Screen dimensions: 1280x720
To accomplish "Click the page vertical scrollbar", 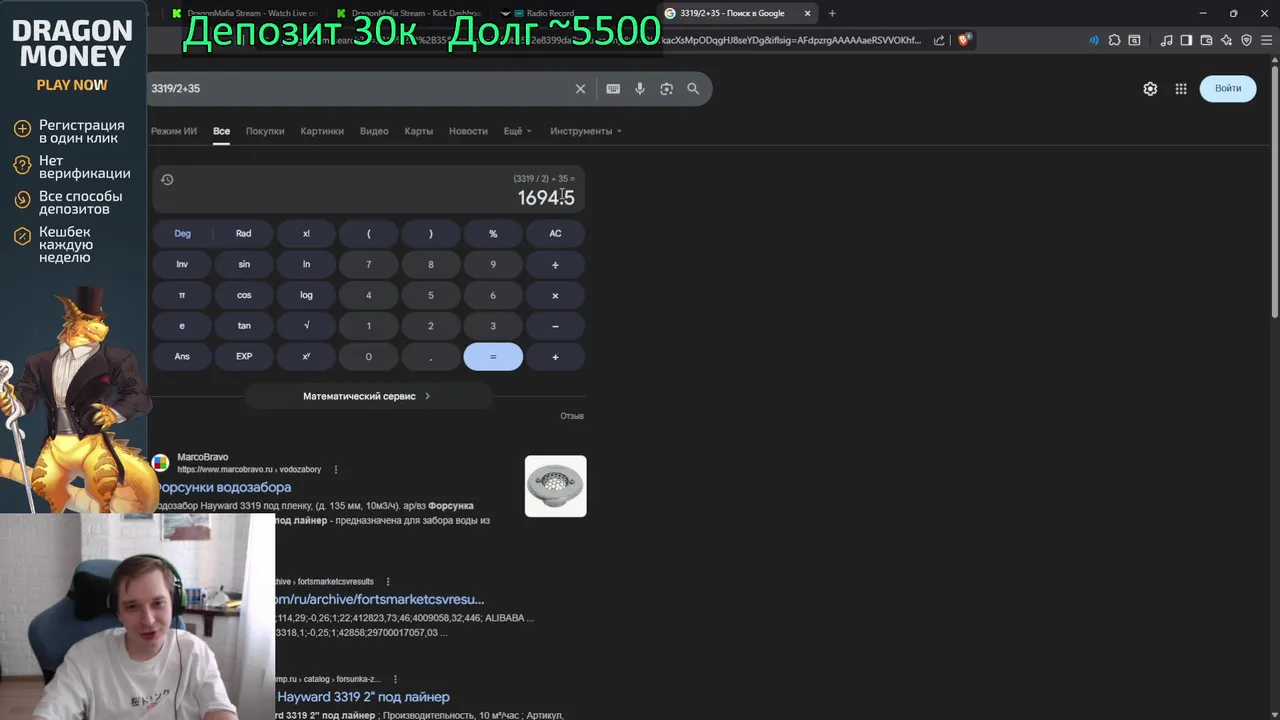I will tap(1274, 190).
